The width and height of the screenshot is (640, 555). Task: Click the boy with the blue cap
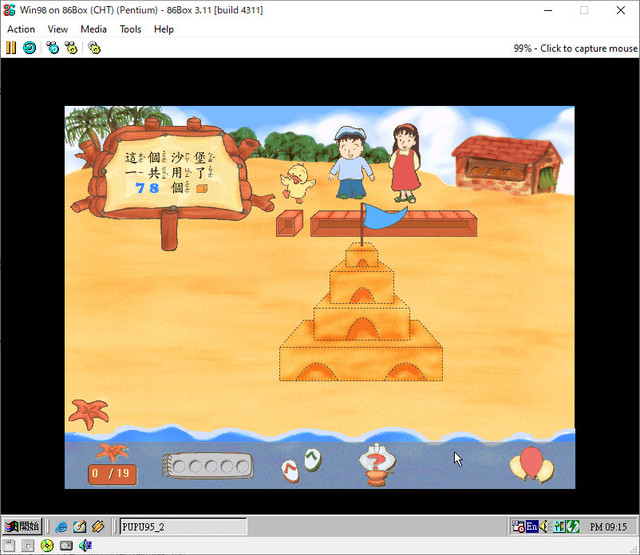(x=351, y=163)
